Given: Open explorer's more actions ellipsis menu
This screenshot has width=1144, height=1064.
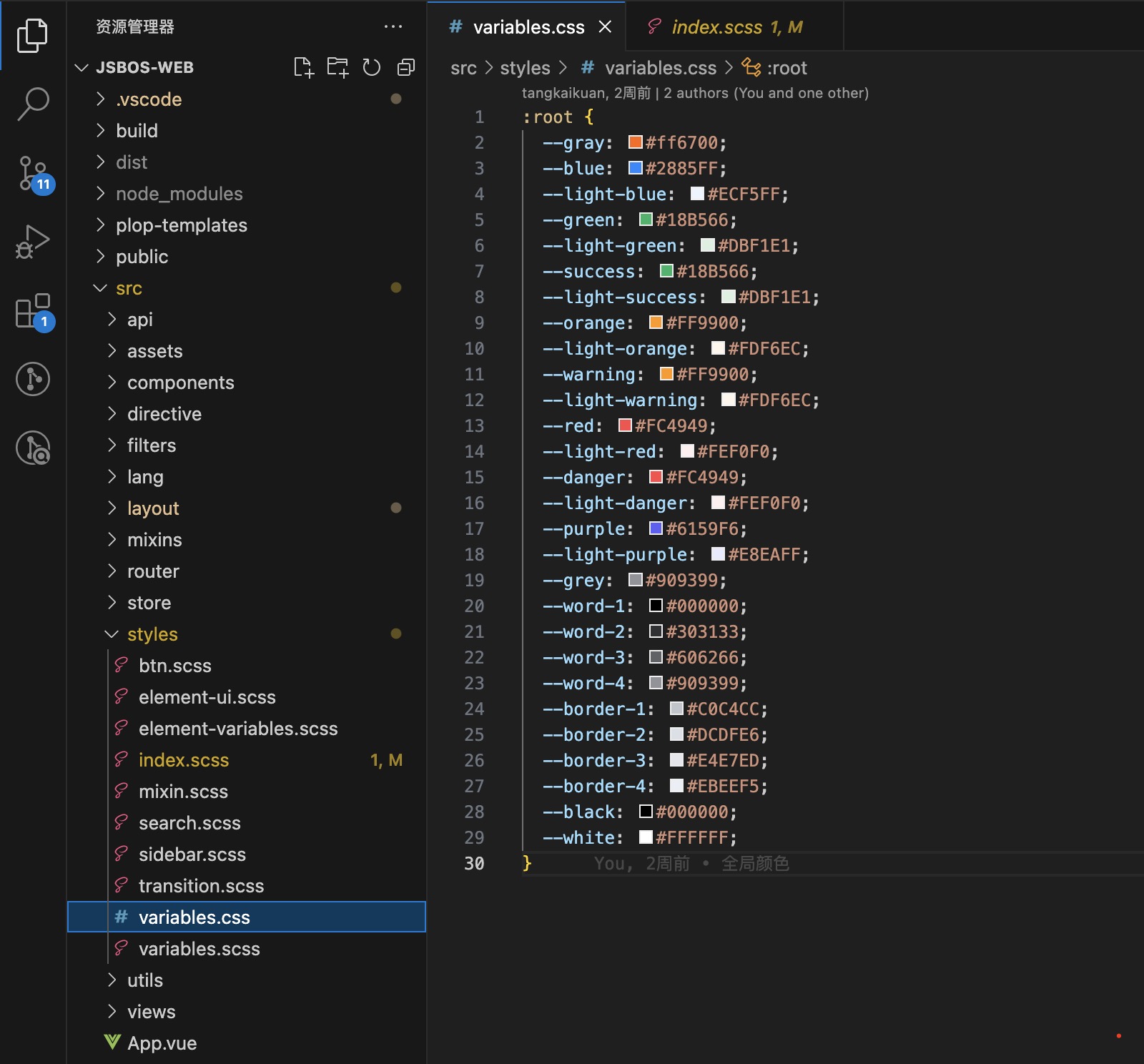Looking at the screenshot, I should click(x=393, y=27).
